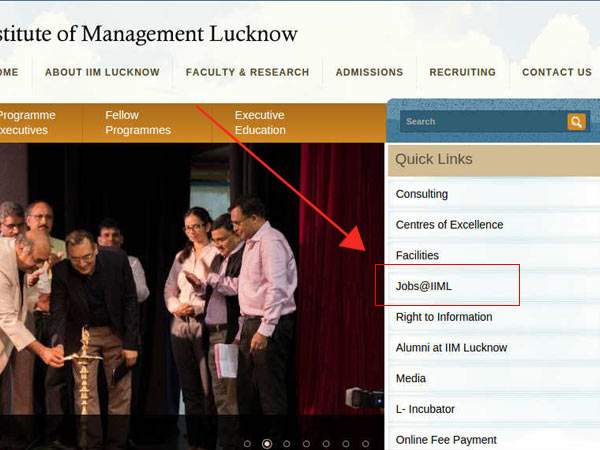Select the sixth slideshow dot

(346, 444)
